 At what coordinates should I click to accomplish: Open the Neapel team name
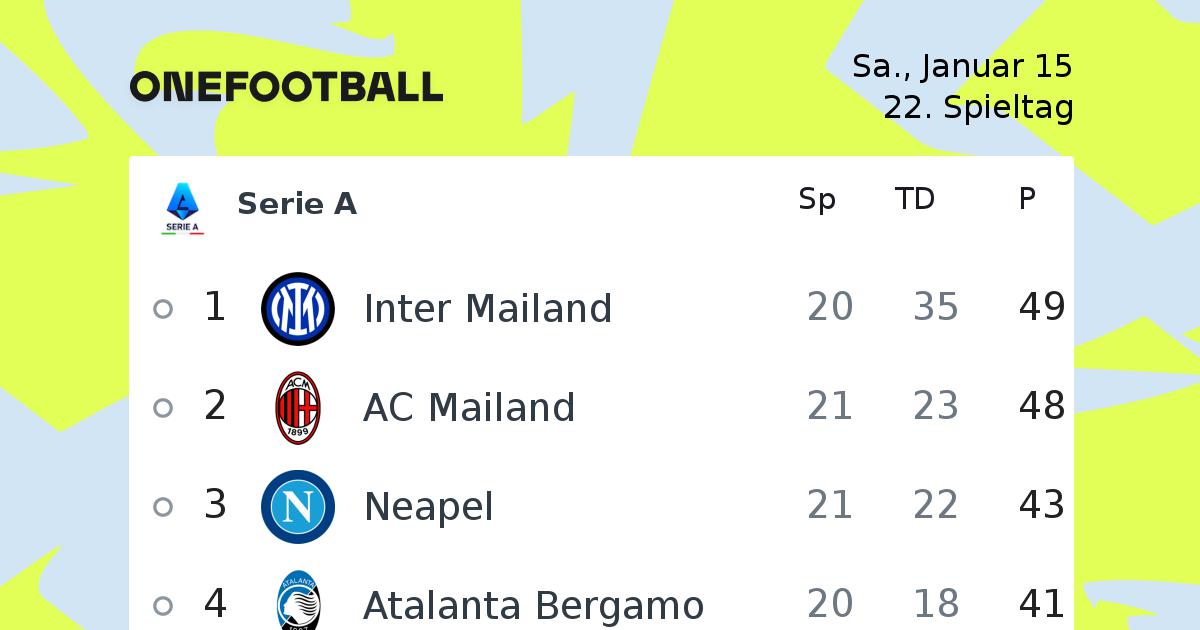429,508
